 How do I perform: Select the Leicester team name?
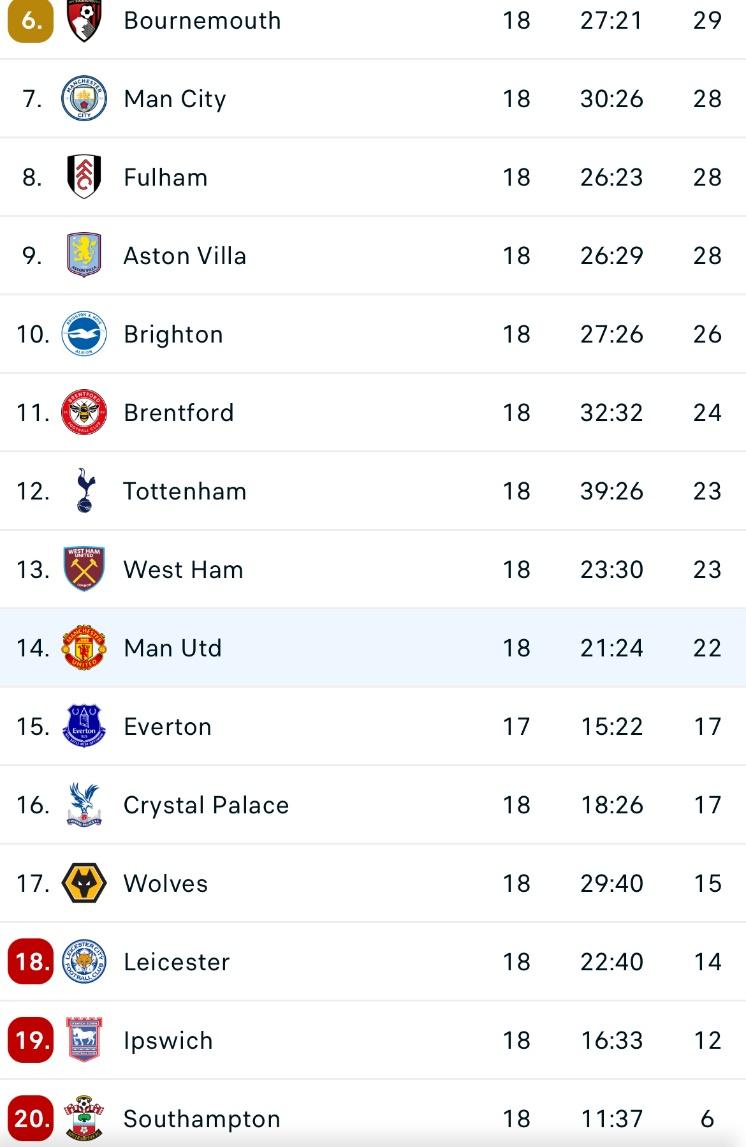click(x=176, y=961)
